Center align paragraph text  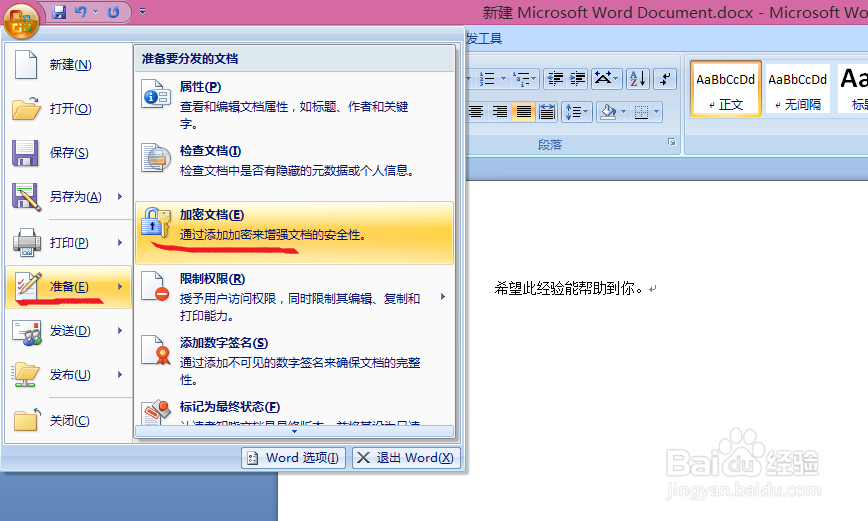pyautogui.click(x=476, y=112)
